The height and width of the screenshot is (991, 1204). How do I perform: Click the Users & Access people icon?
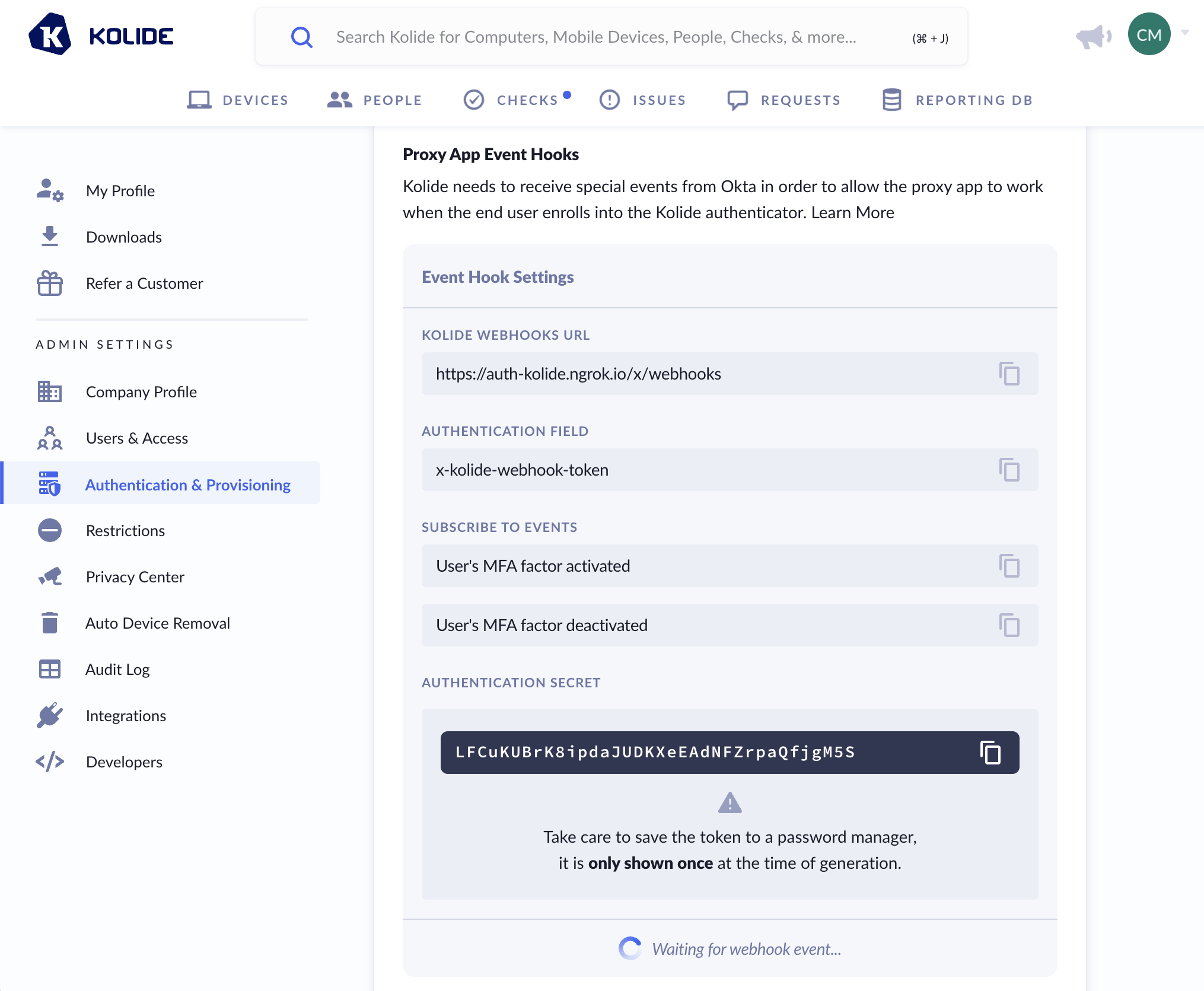coord(50,438)
